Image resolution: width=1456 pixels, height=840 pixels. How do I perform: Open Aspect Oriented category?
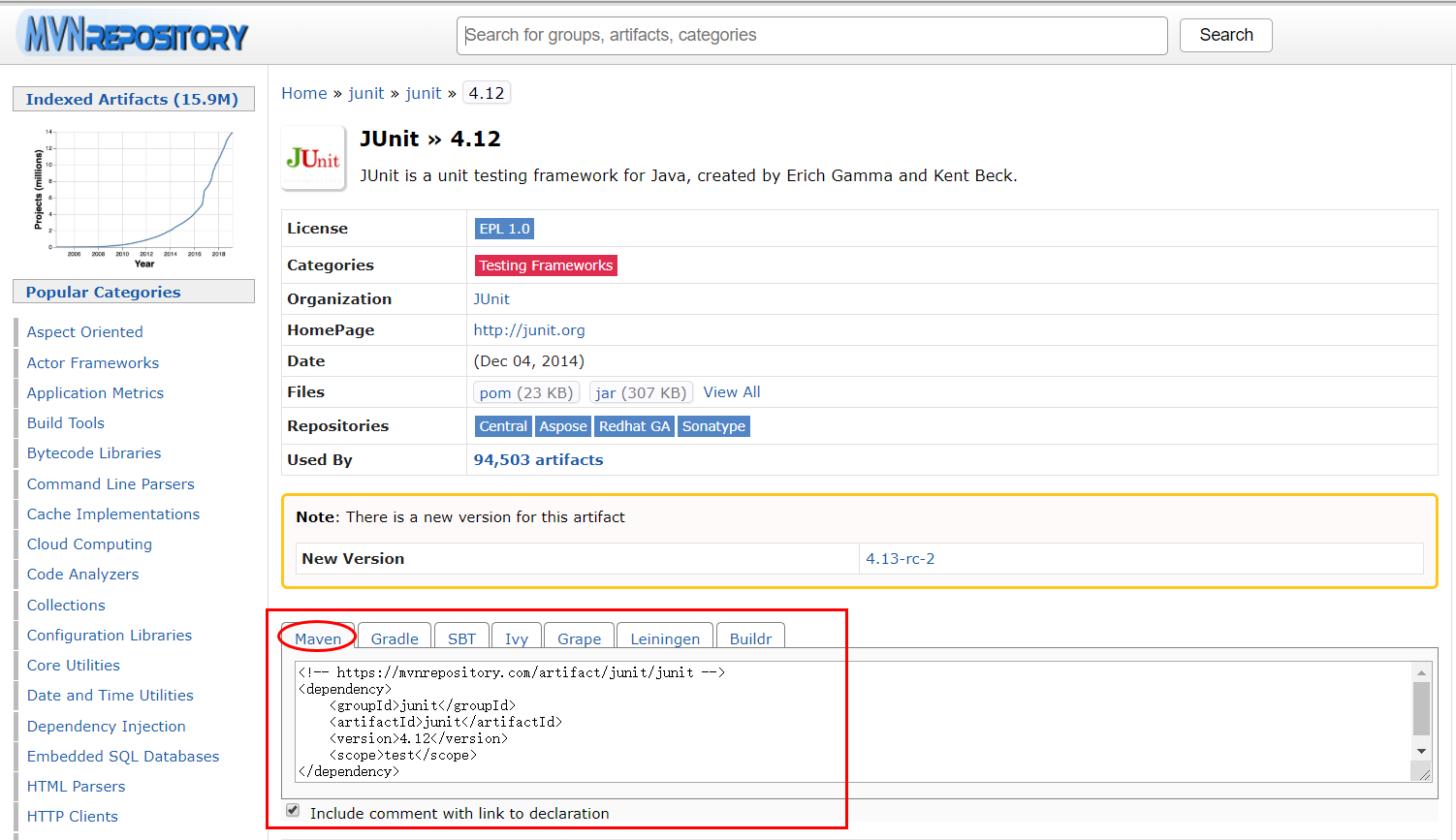(x=85, y=332)
